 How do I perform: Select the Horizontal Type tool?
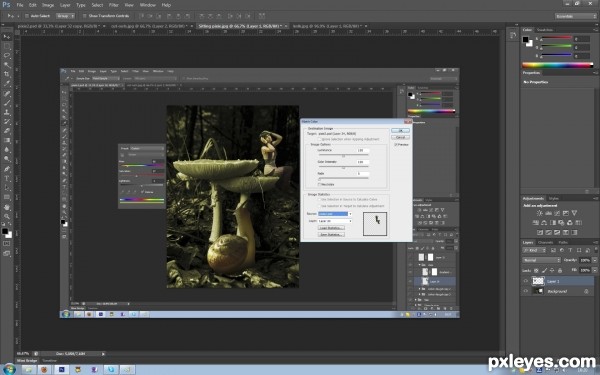pos(7,178)
